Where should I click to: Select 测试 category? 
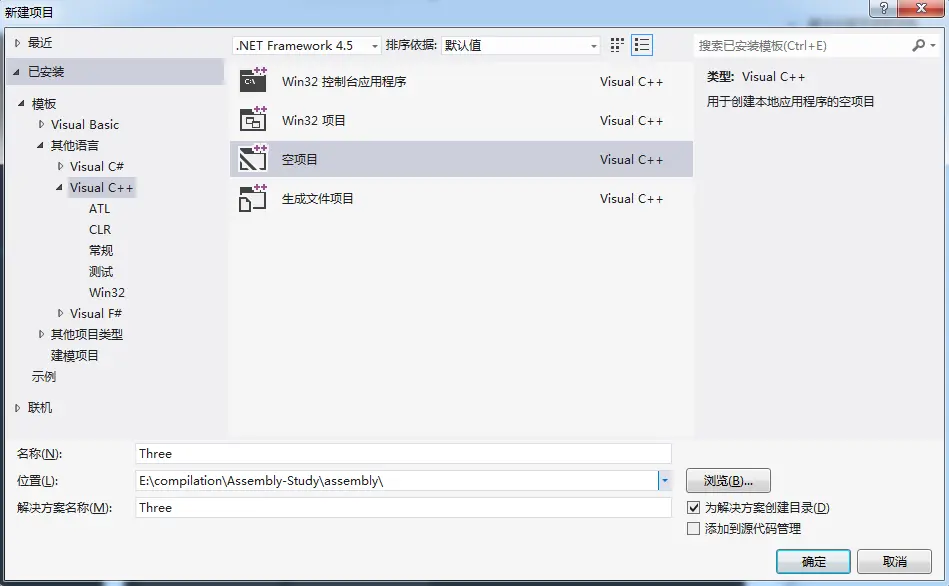coord(100,271)
